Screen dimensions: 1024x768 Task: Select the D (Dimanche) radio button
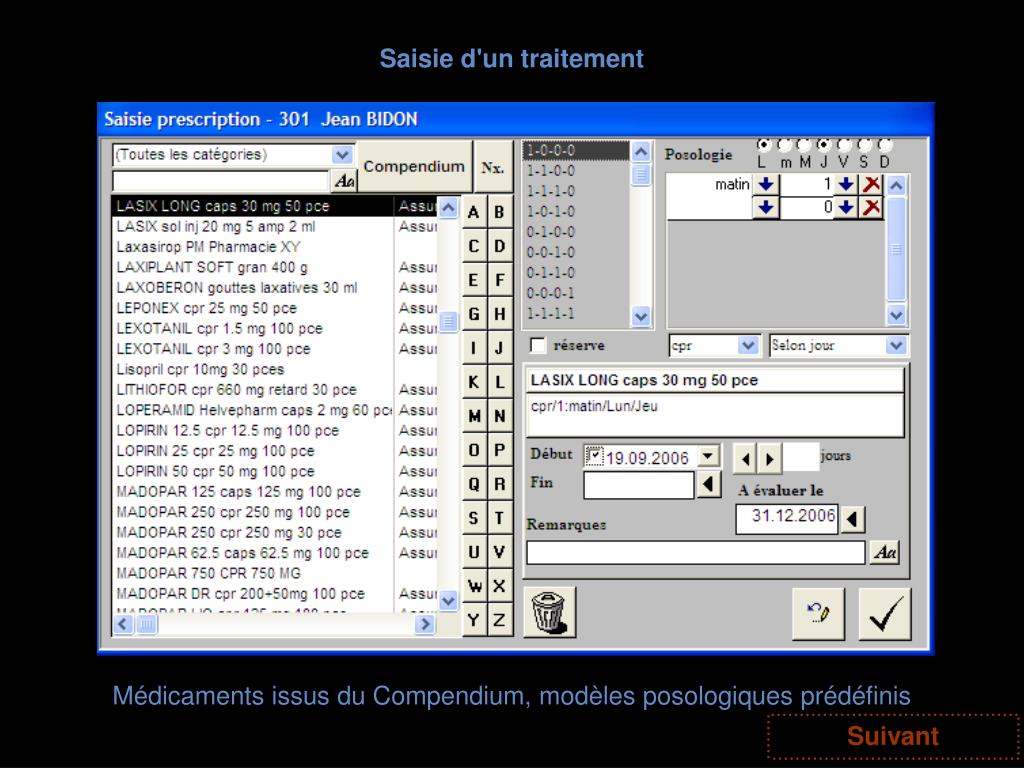click(885, 145)
